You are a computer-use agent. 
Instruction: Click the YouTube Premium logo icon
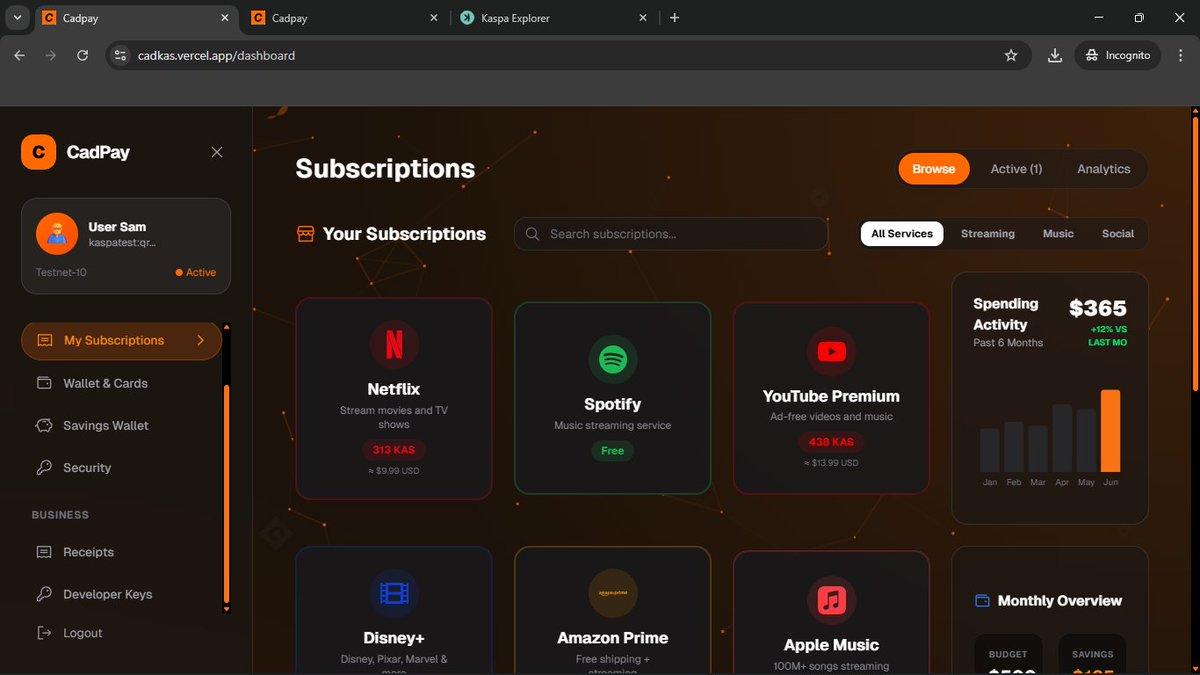pos(831,352)
